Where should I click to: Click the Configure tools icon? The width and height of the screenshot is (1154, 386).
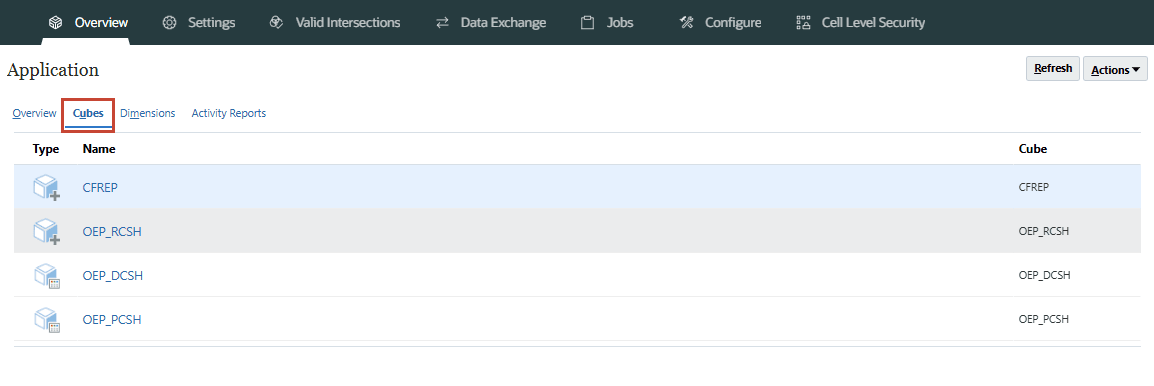click(686, 23)
